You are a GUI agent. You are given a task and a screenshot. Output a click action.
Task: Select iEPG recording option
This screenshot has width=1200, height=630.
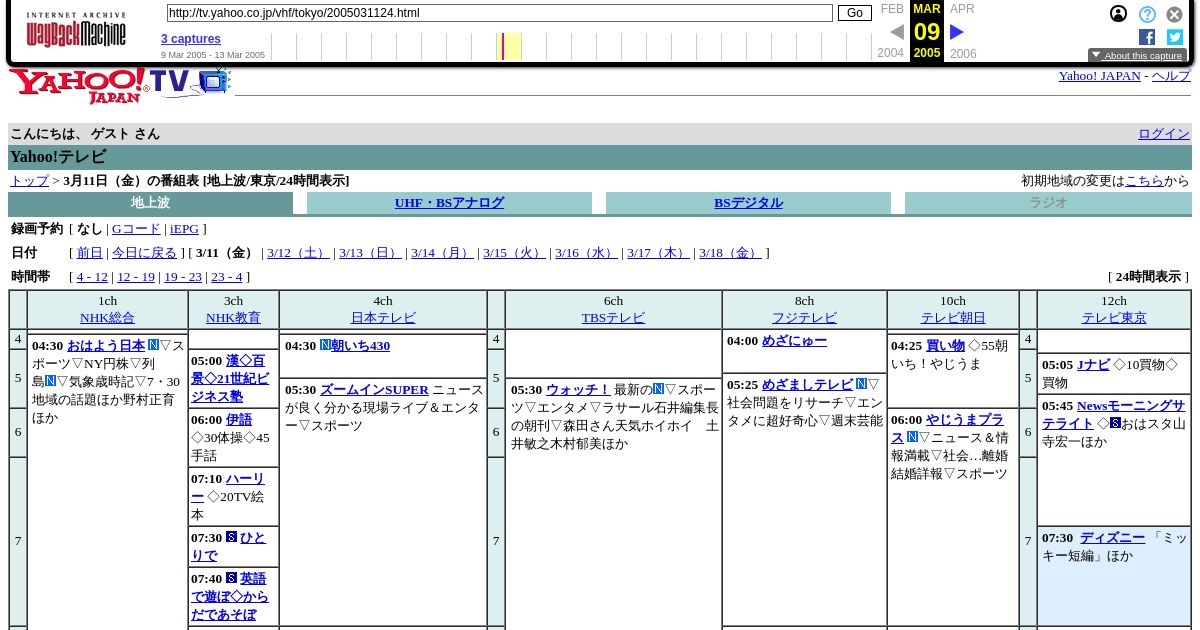tap(184, 229)
